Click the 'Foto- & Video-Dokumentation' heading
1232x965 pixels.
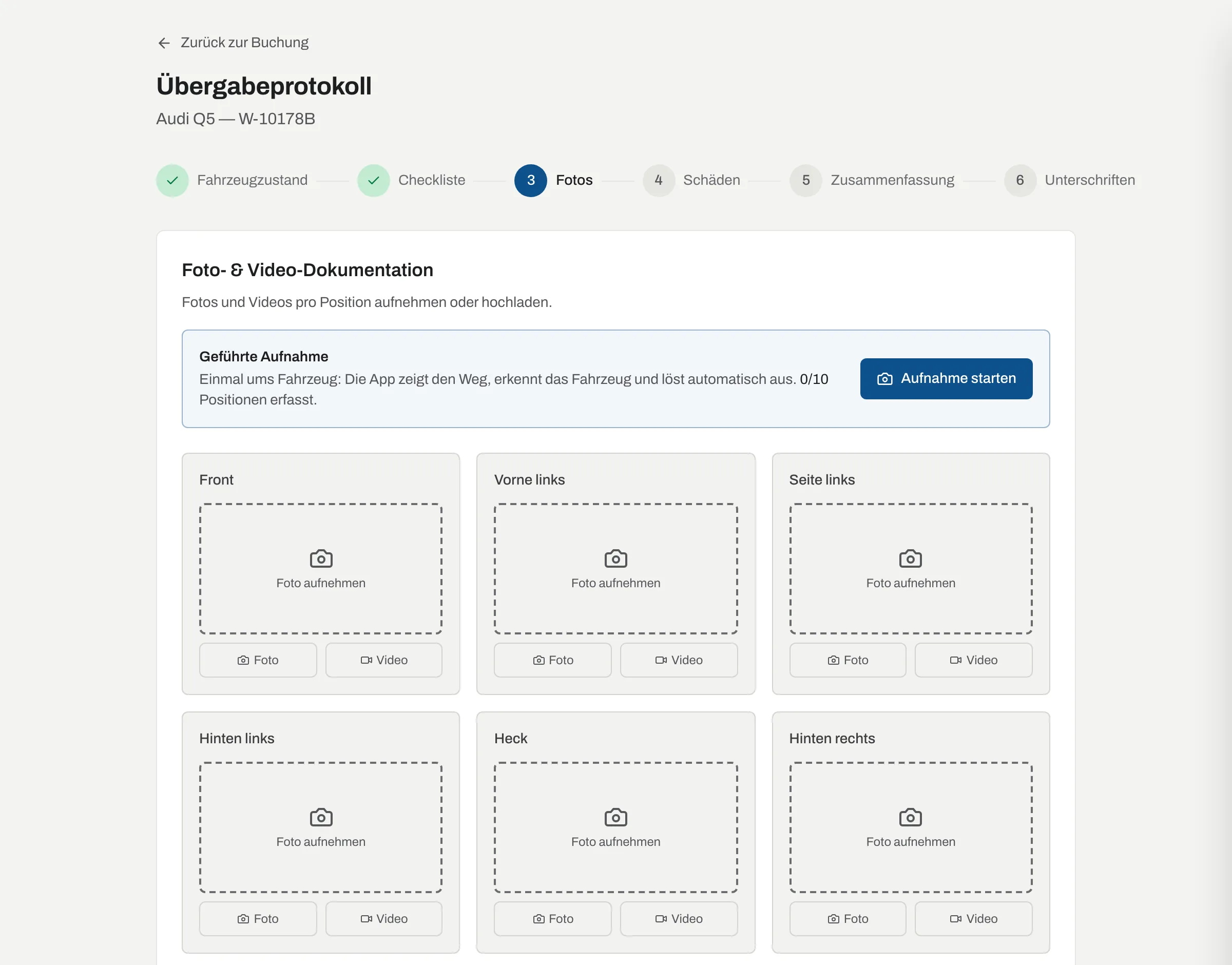point(307,270)
